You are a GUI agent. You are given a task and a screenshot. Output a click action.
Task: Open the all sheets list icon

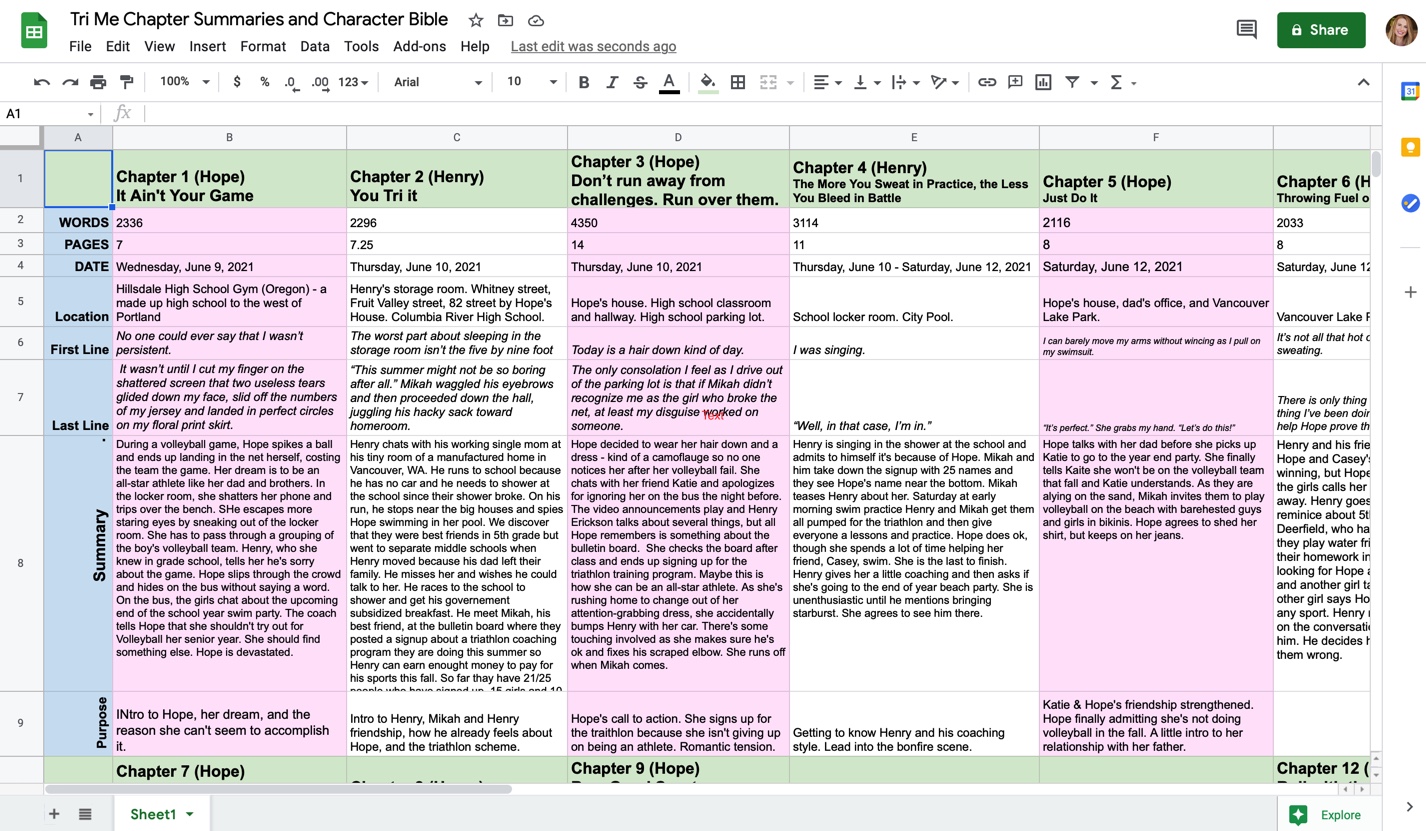[x=85, y=814]
